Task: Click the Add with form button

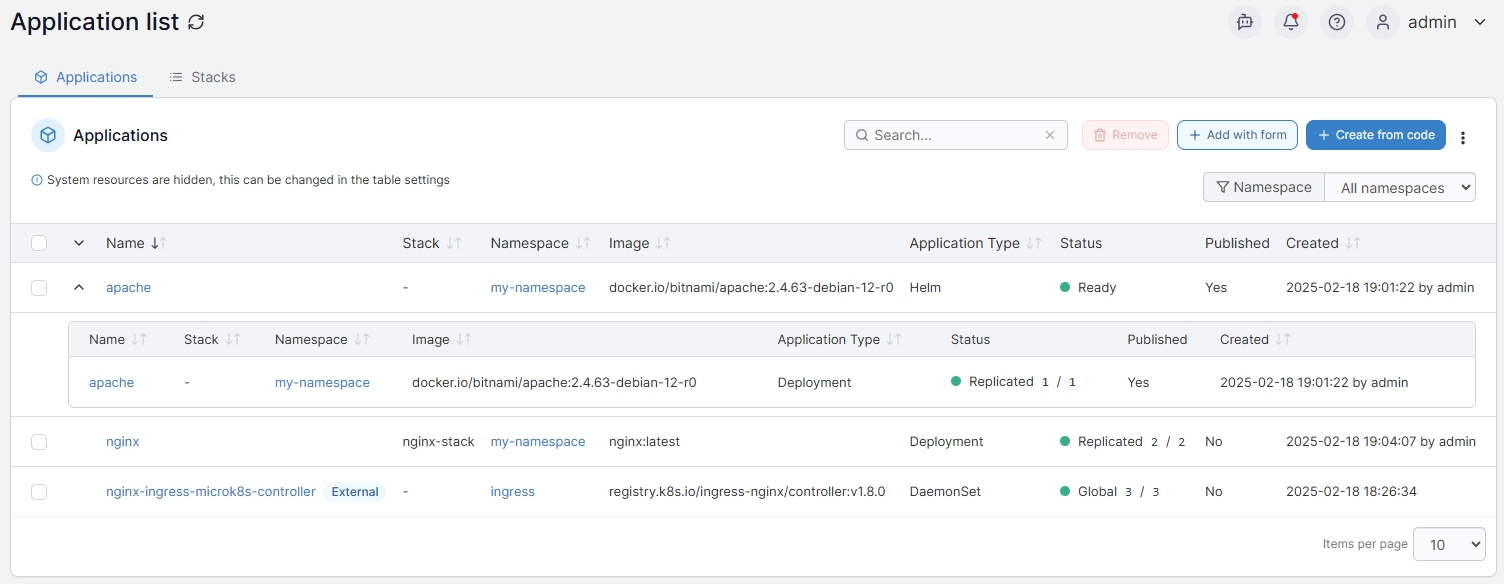Action: [x=1237, y=135]
